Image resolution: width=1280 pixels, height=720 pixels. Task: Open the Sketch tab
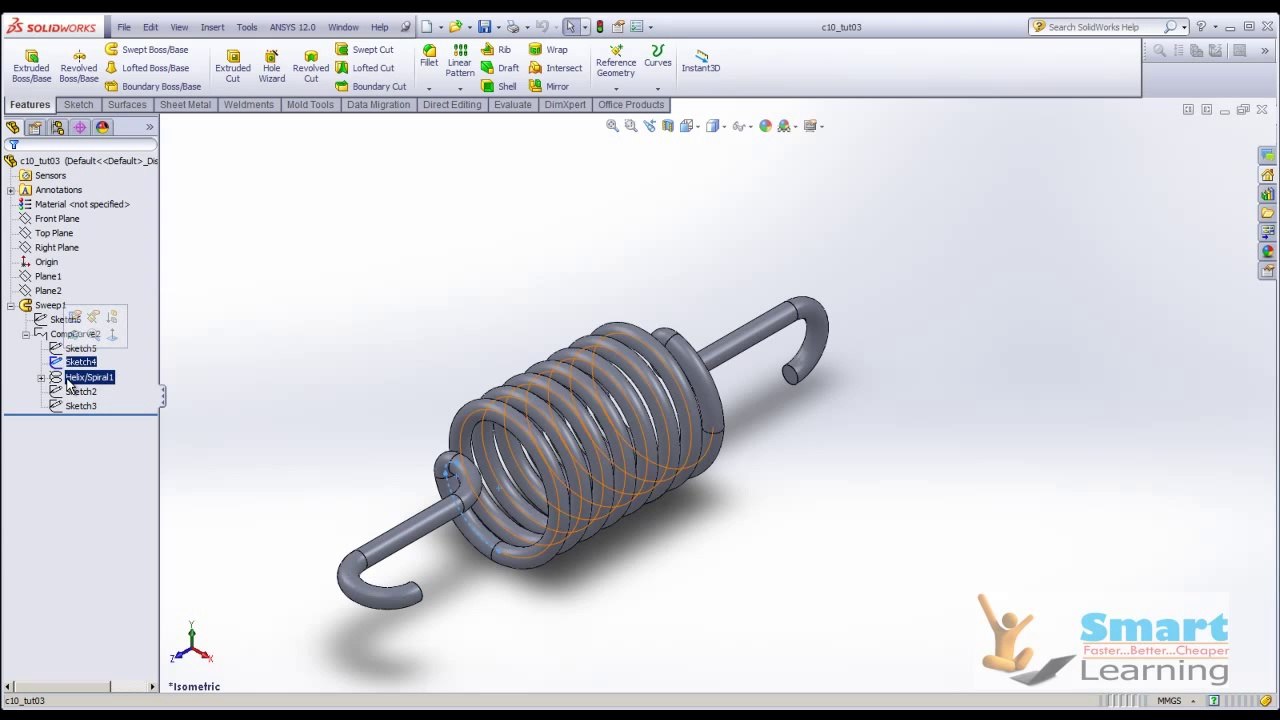coord(79,104)
